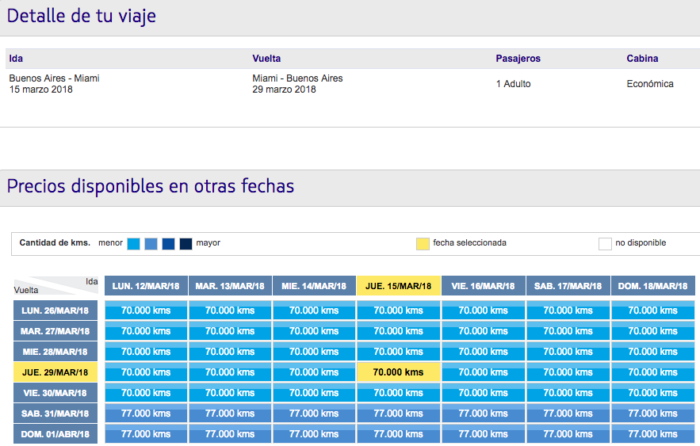The height and width of the screenshot is (446, 700).
Task: Click the darkest navy 'mayor' legend swatch
Action: [186, 243]
